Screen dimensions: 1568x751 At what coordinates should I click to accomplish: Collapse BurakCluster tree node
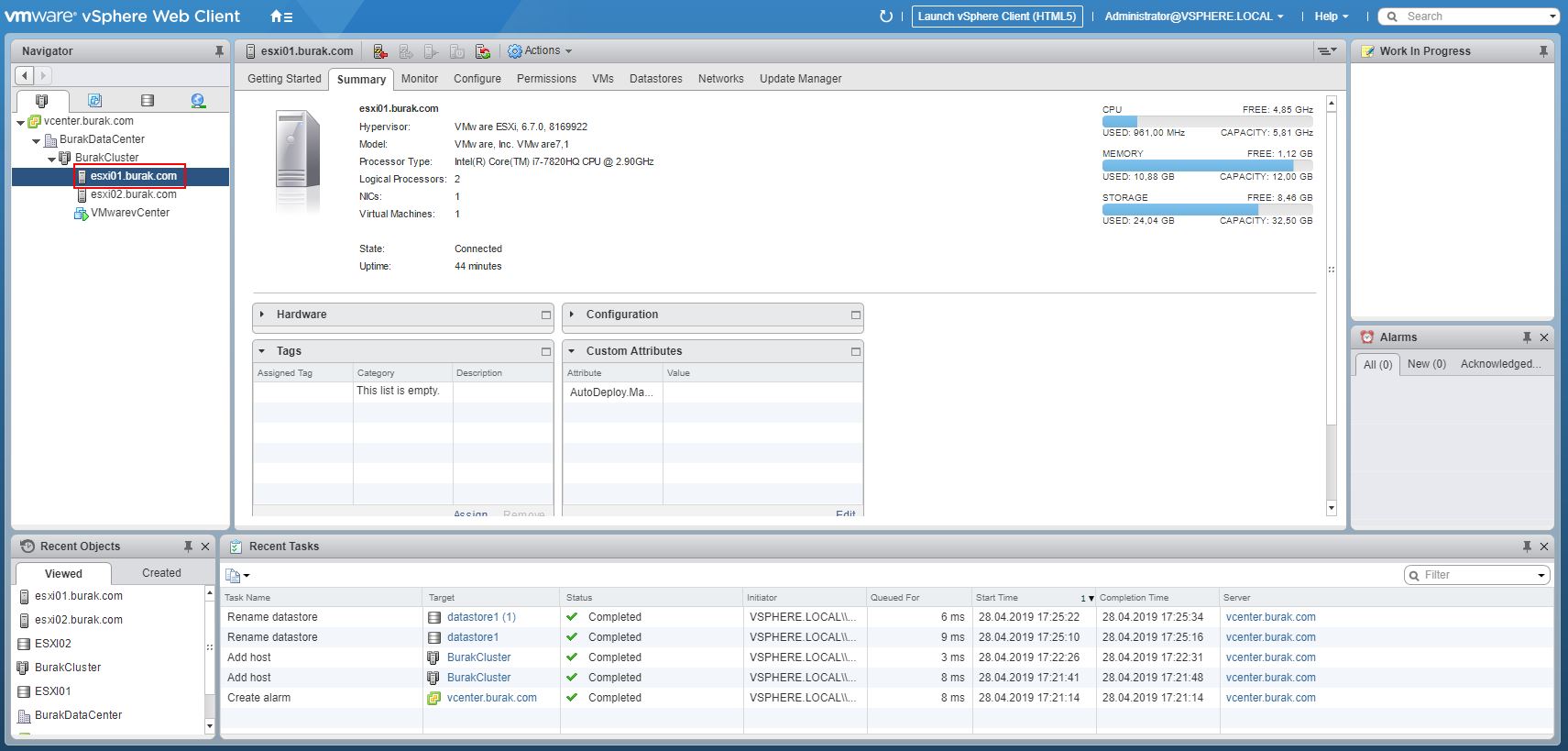tap(52, 159)
